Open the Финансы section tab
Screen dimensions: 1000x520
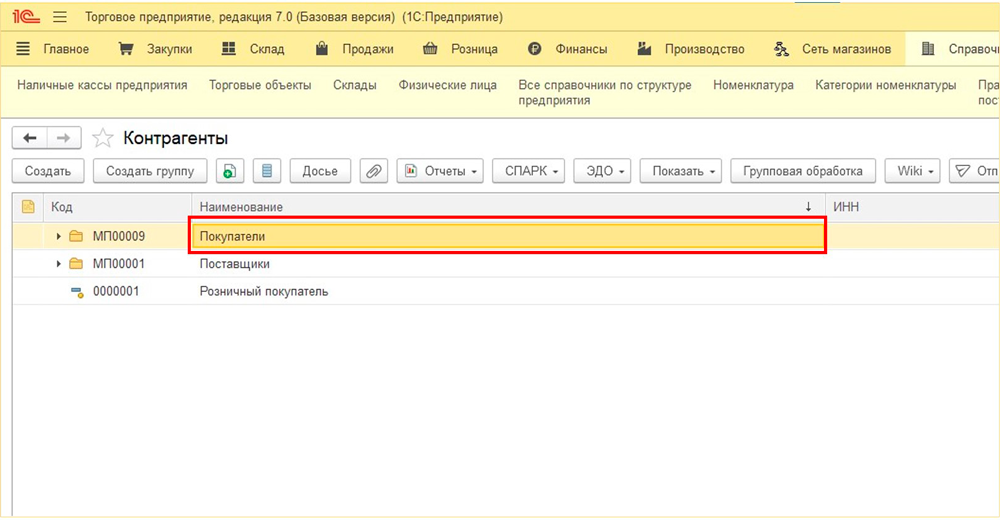pos(567,49)
